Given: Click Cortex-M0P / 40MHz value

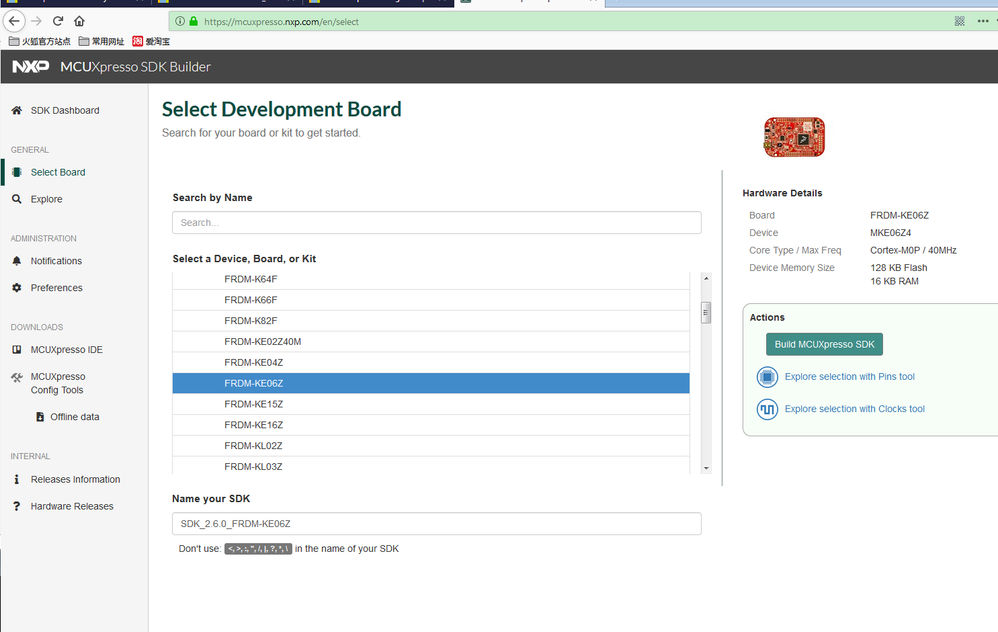Looking at the screenshot, I should tap(913, 250).
